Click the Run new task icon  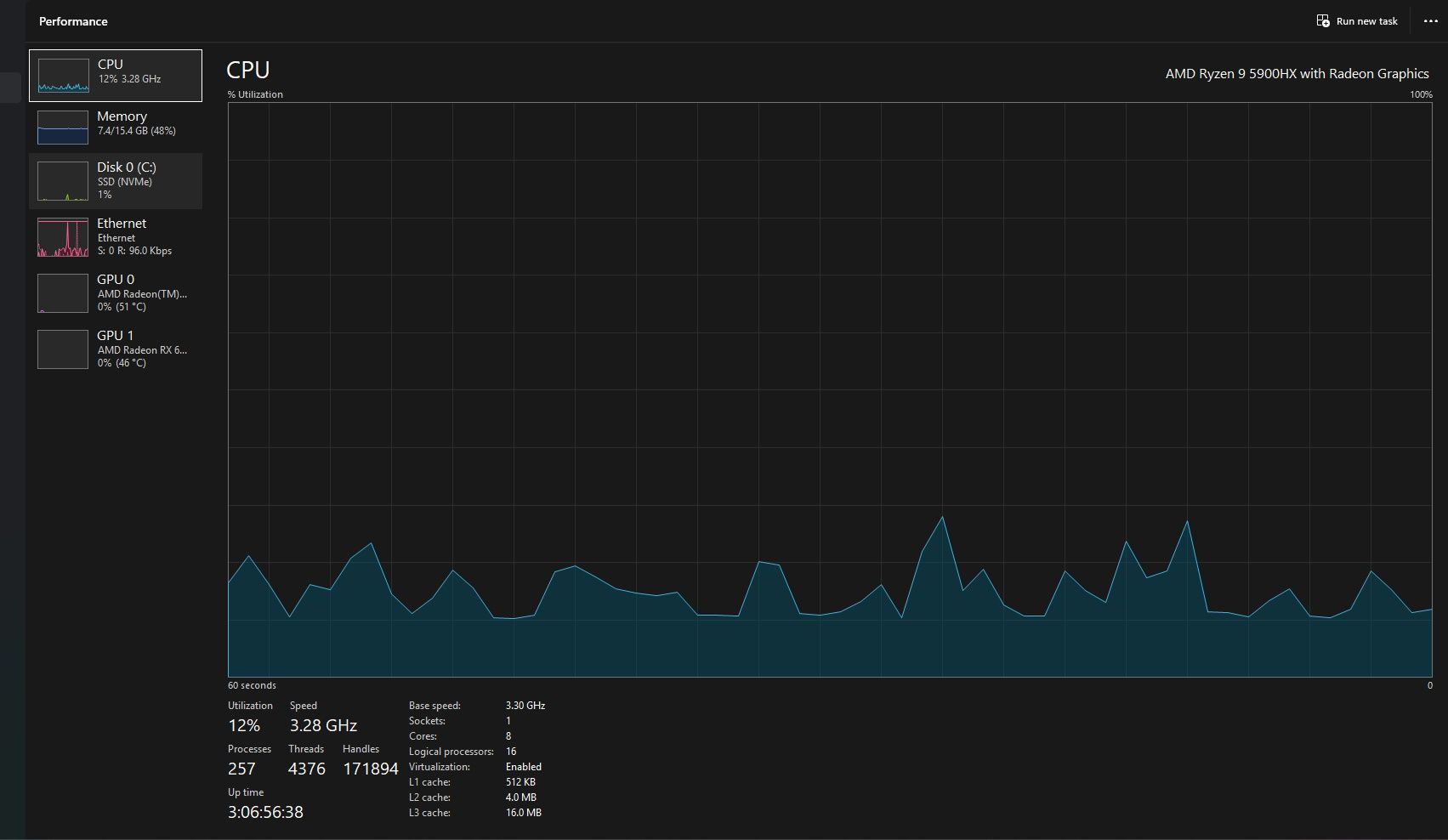click(x=1323, y=20)
